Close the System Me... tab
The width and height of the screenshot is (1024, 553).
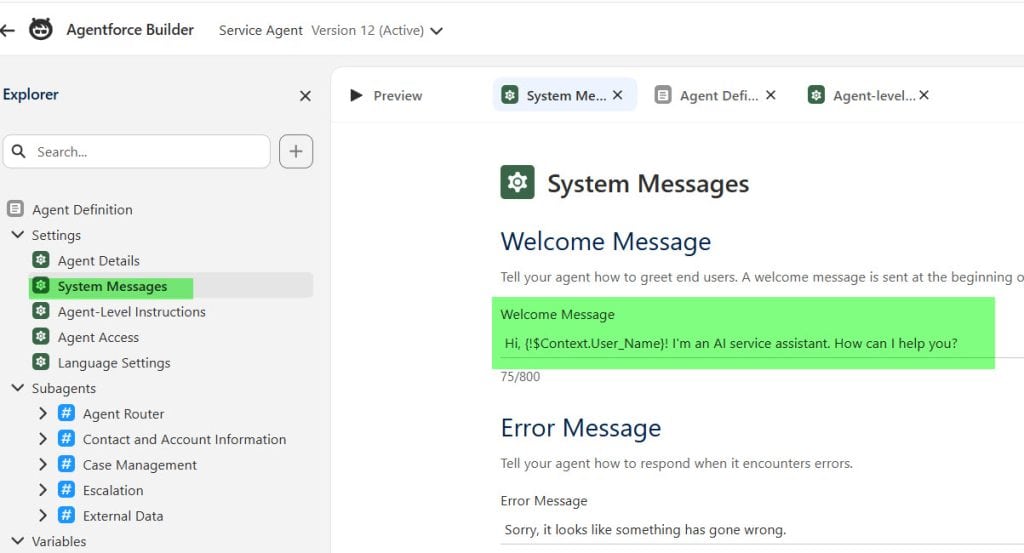(618, 95)
